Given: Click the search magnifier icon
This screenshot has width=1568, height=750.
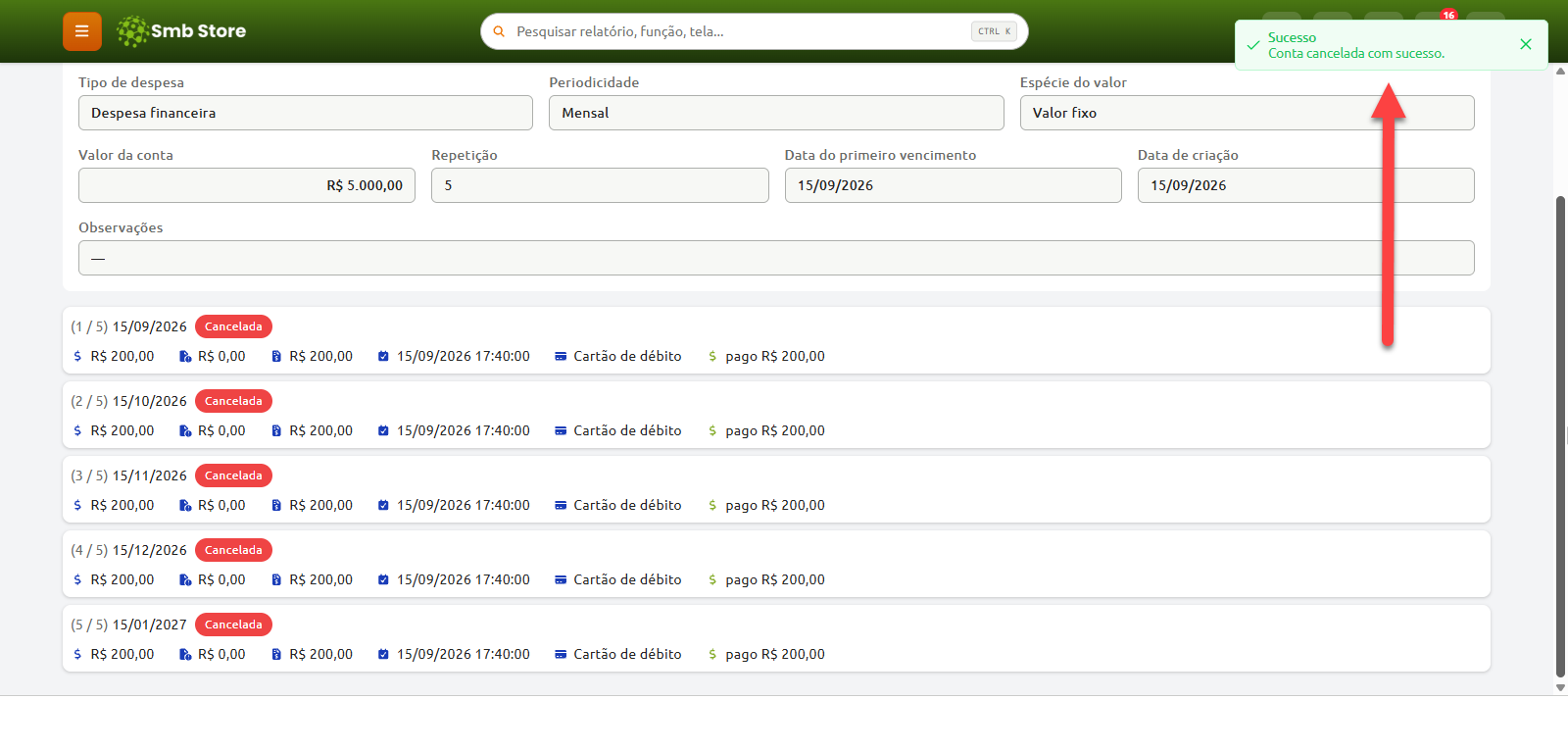Looking at the screenshot, I should point(499,31).
